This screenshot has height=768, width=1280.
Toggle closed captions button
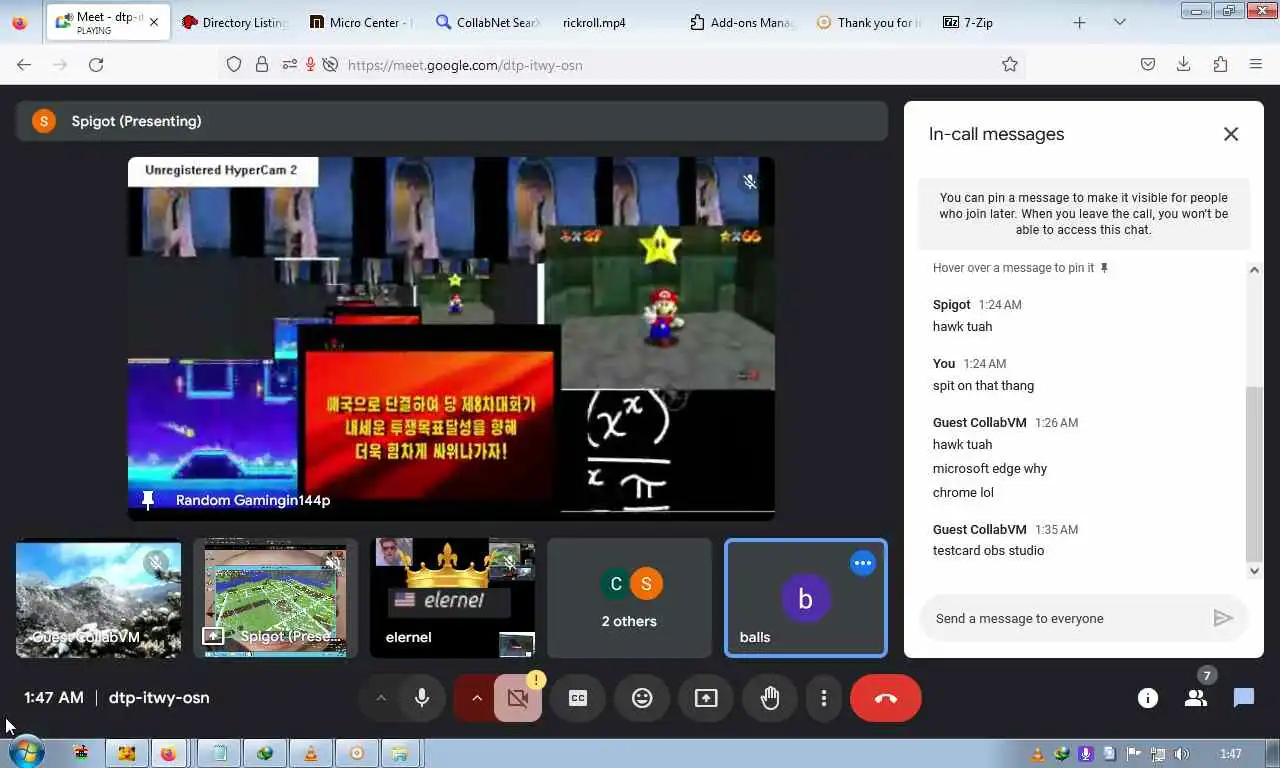coord(578,698)
